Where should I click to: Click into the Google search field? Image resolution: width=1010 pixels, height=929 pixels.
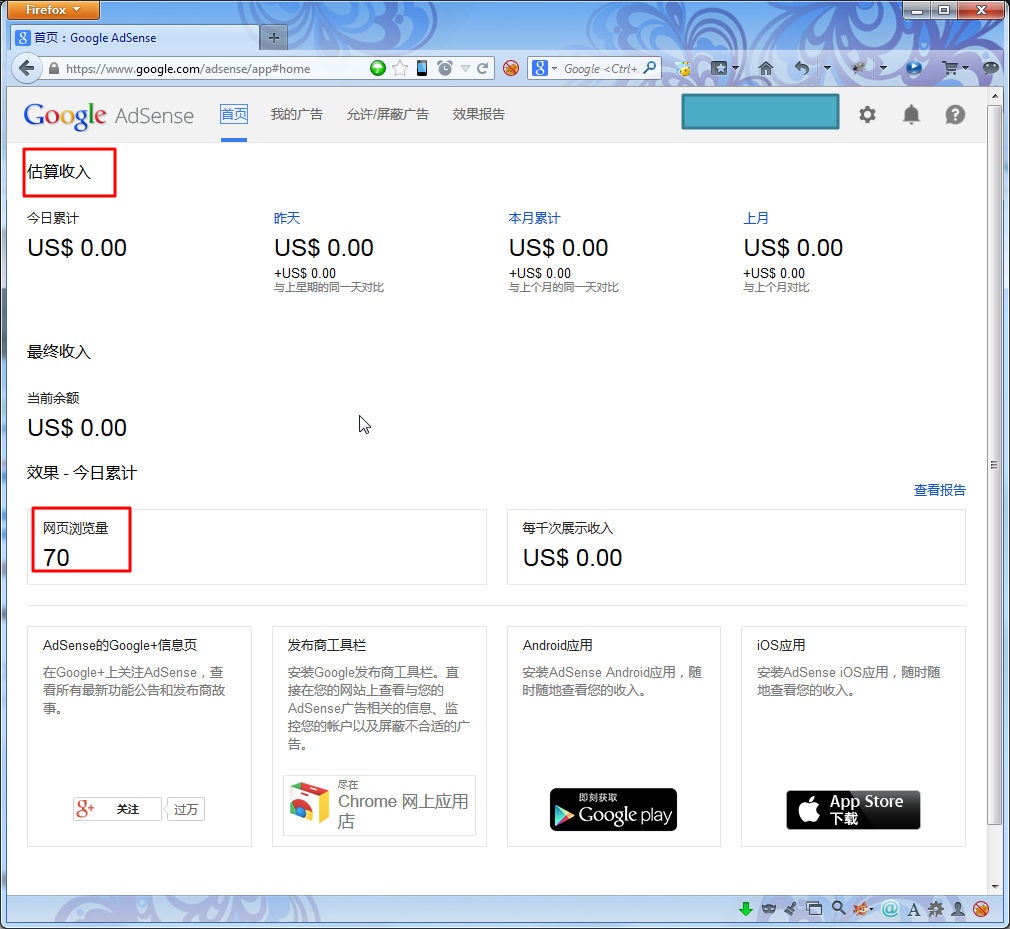point(601,69)
